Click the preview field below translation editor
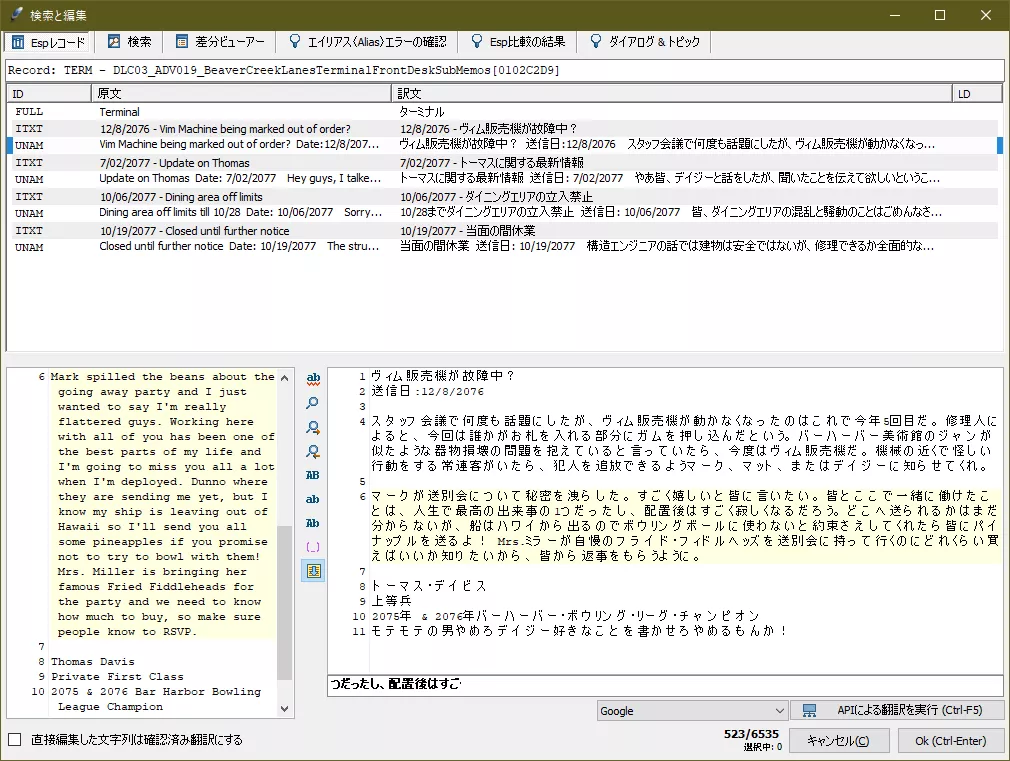The height and width of the screenshot is (761, 1010). pos(665,684)
